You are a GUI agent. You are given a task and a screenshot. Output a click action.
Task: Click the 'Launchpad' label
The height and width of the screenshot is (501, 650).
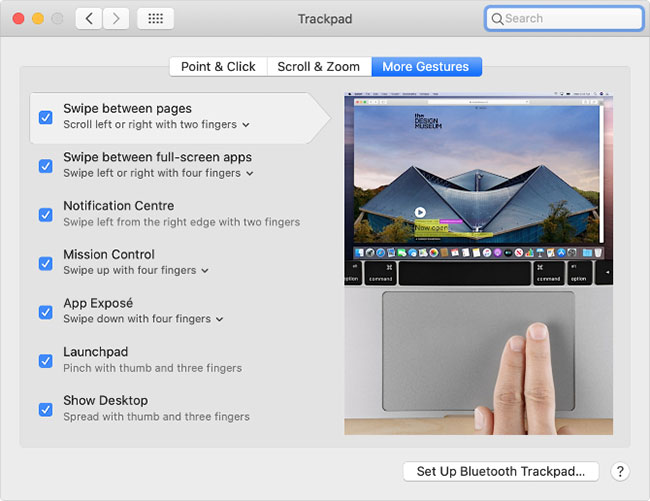click(96, 352)
